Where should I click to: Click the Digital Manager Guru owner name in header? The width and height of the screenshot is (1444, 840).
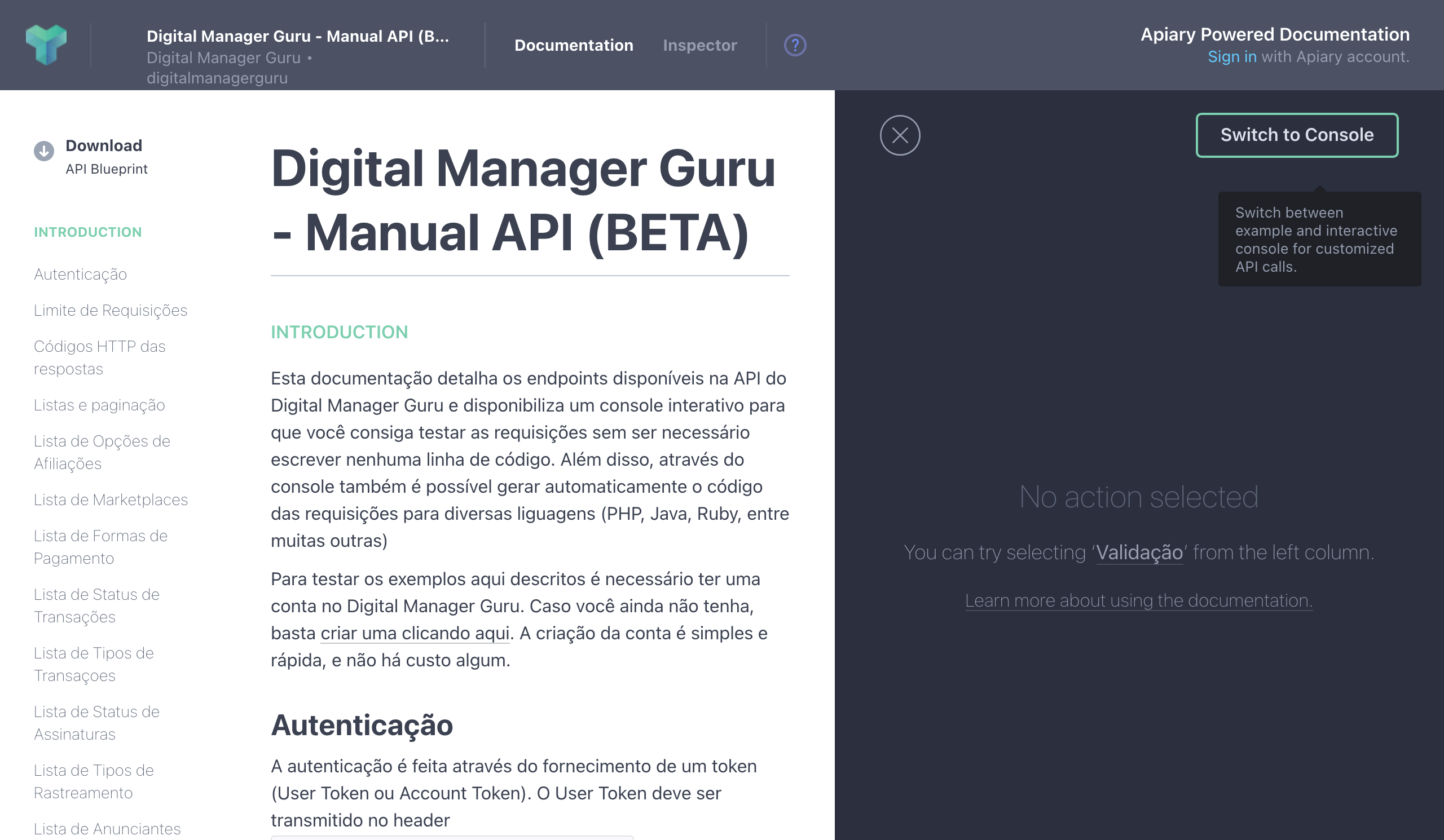point(223,58)
